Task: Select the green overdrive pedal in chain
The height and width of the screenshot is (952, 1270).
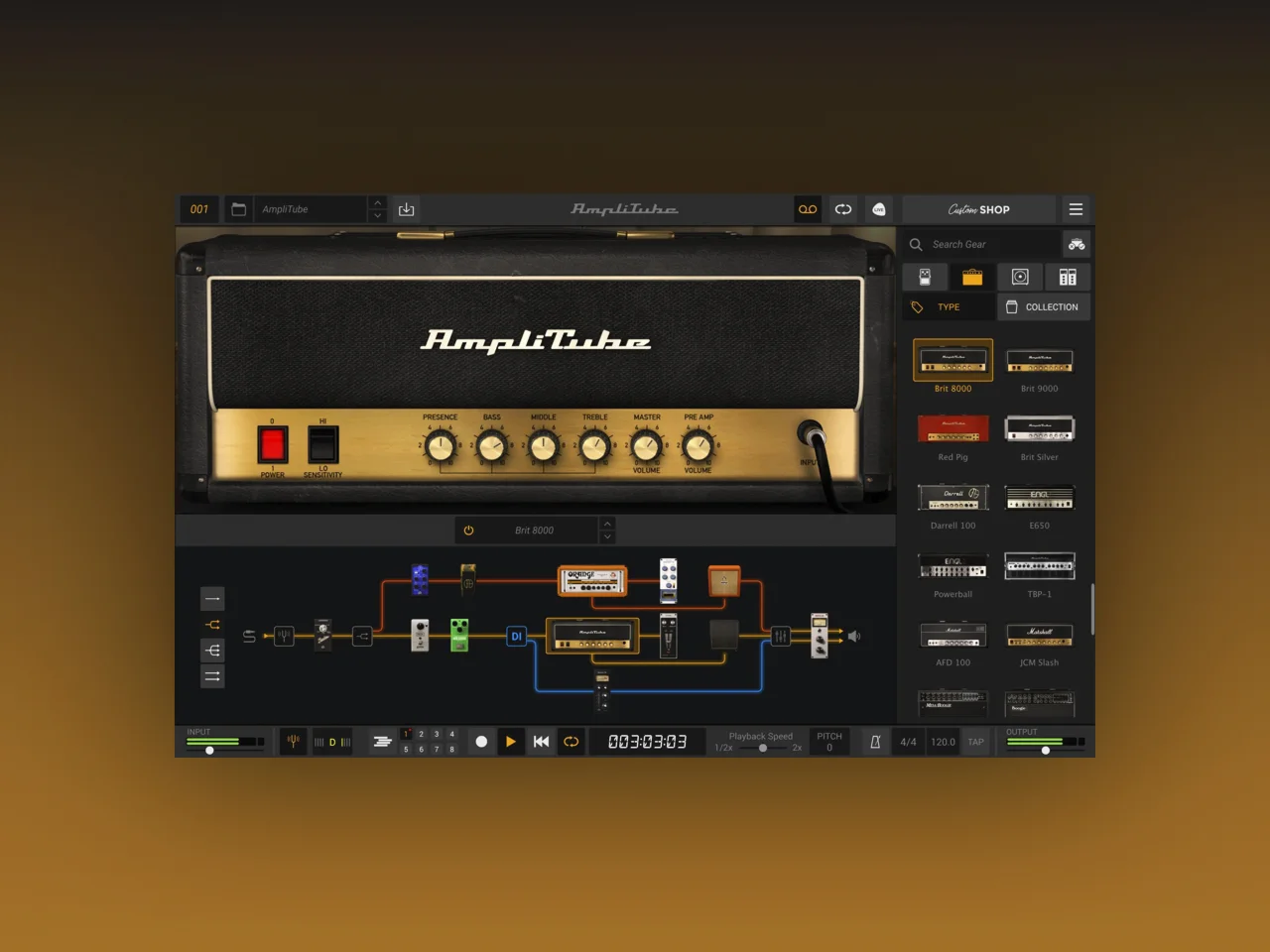Action: pyautogui.click(x=459, y=636)
